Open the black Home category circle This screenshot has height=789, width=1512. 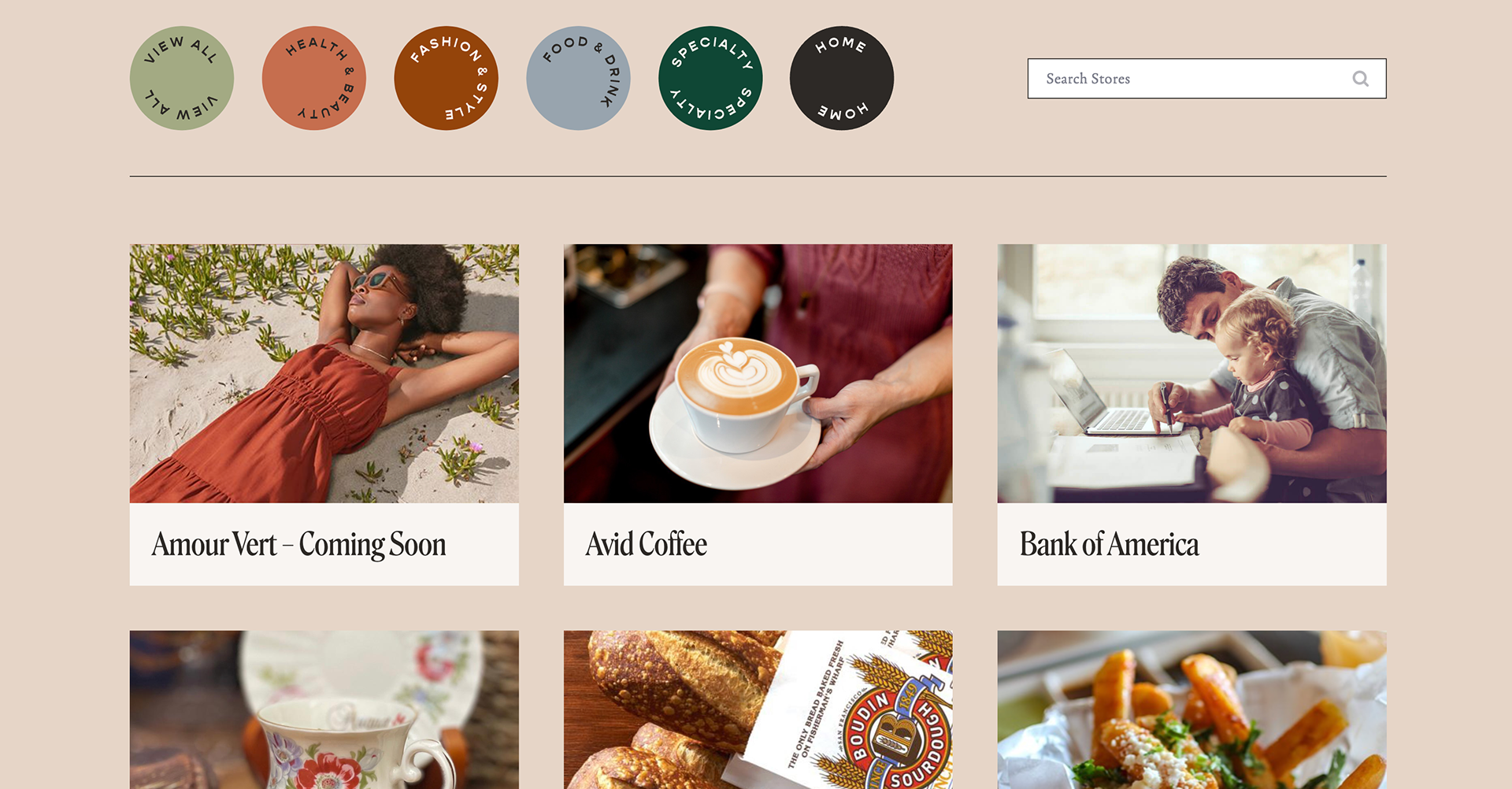pos(842,78)
